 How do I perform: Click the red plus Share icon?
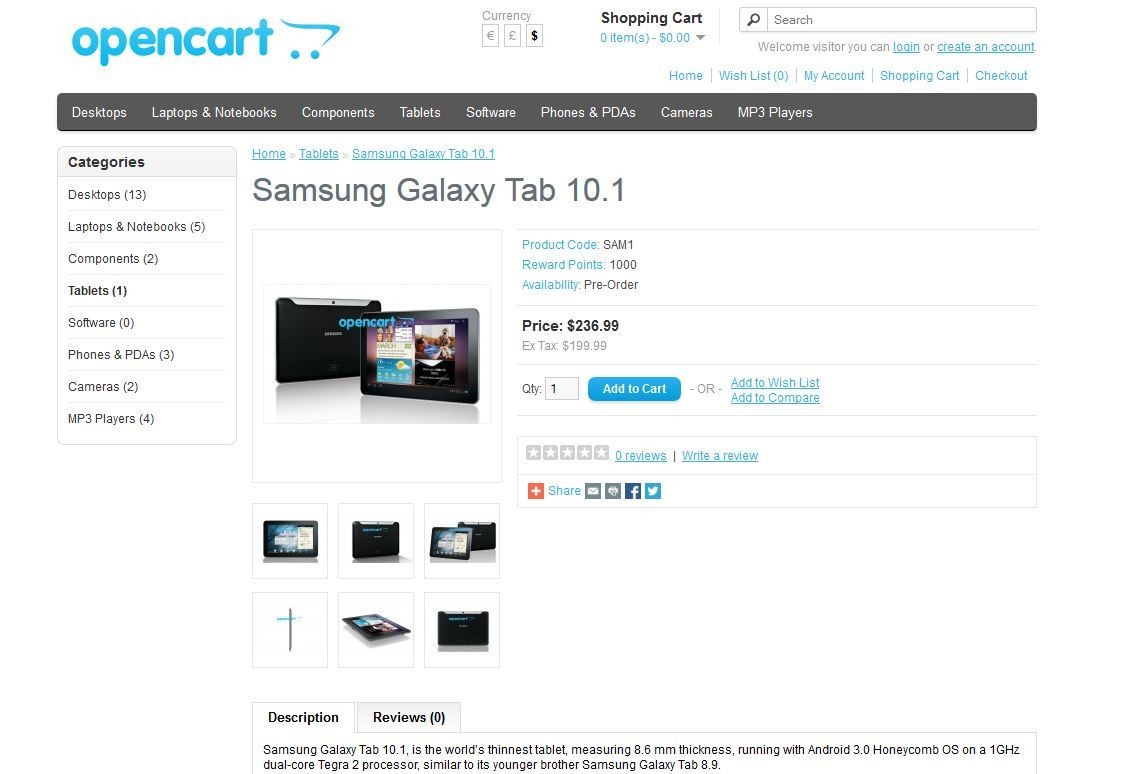pyautogui.click(x=536, y=491)
